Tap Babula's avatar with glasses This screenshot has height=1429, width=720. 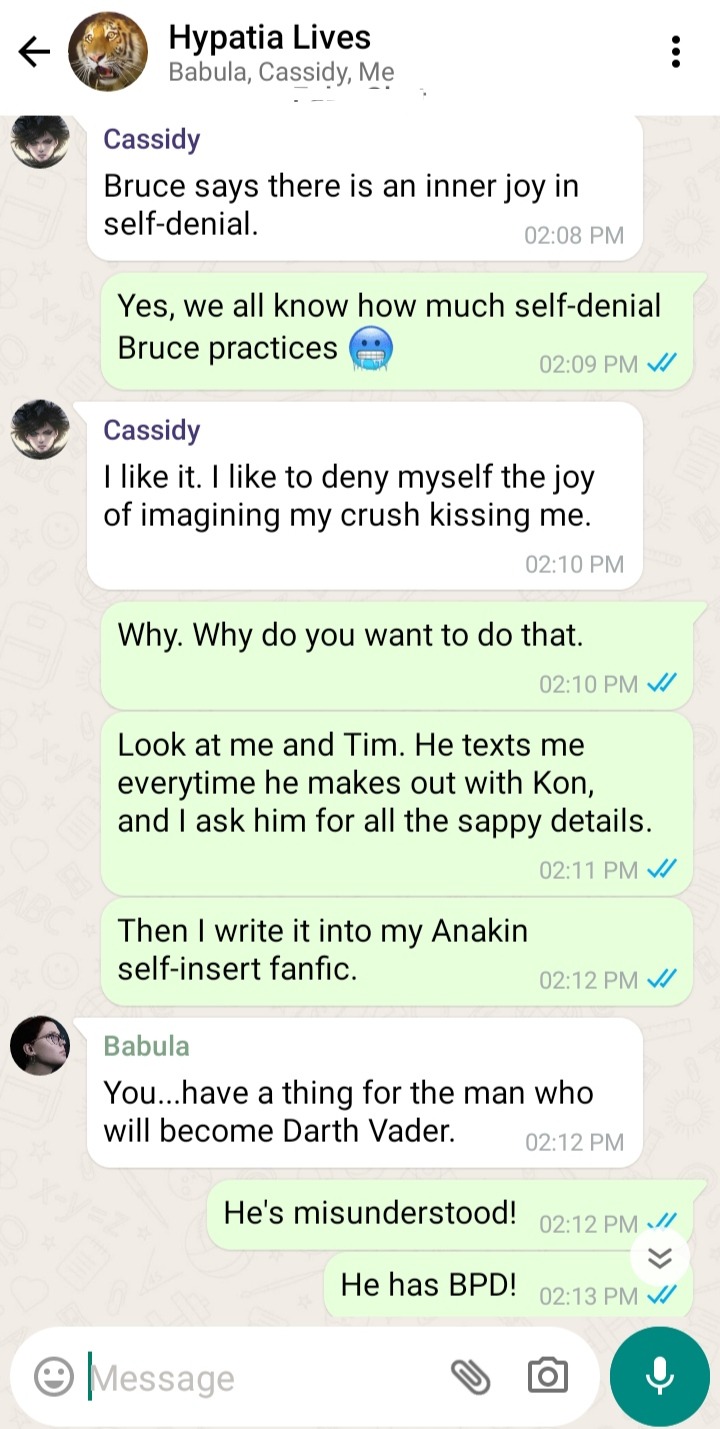coord(40,1046)
